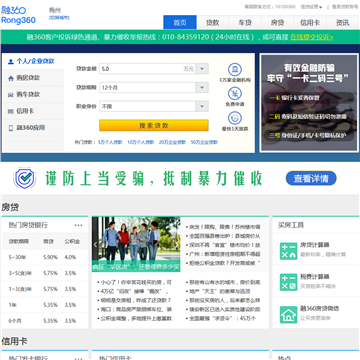Open the 热门房贷银行 three-dots more menu
Viewport: 360px width, 360px height.
pos(78,225)
